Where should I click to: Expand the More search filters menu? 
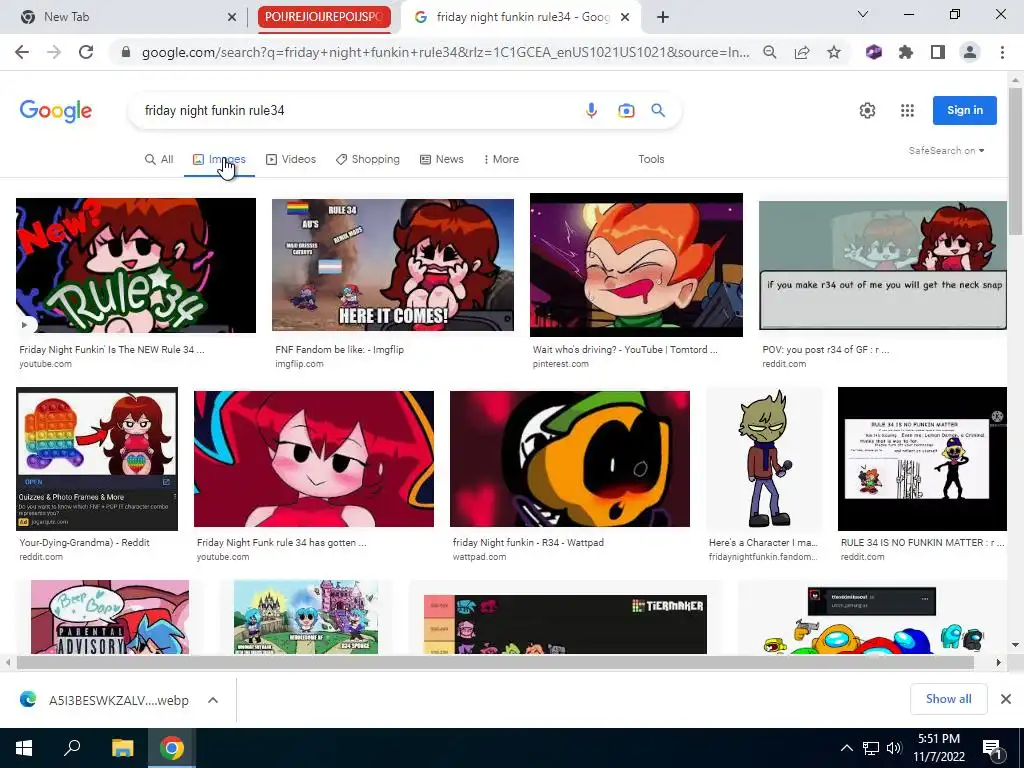[501, 159]
